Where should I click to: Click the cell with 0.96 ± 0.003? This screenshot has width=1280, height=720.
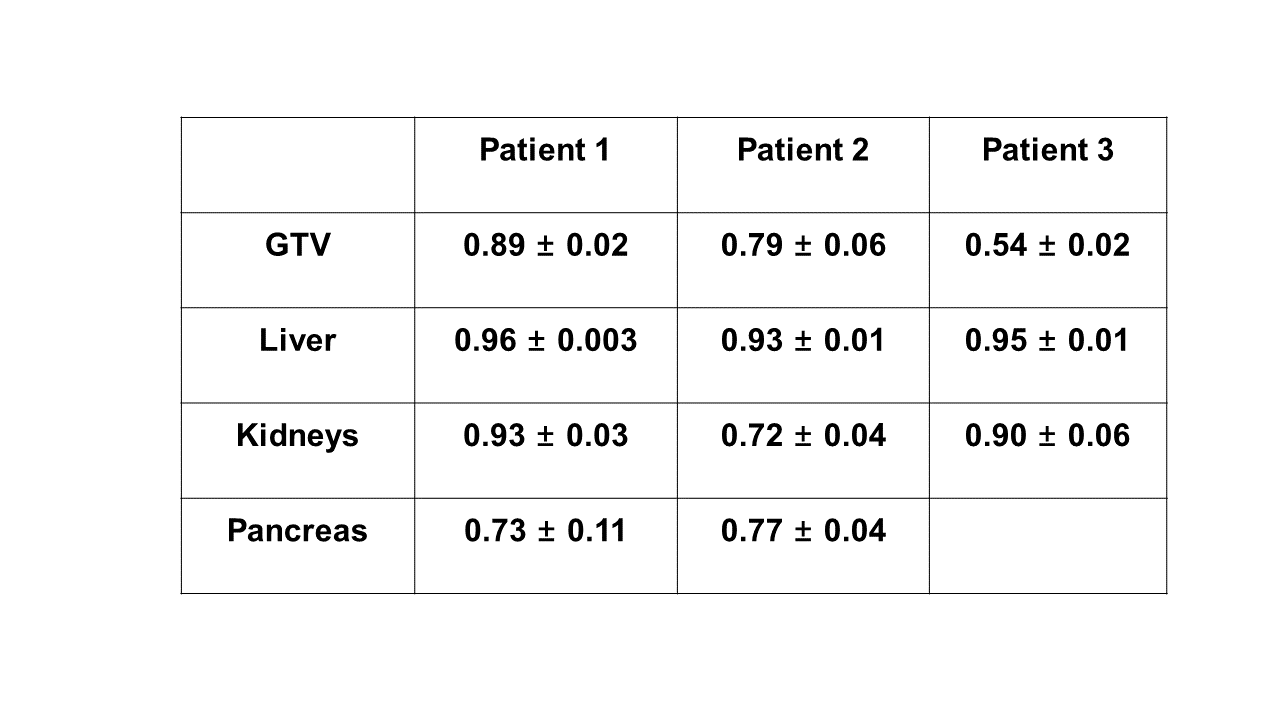545,340
